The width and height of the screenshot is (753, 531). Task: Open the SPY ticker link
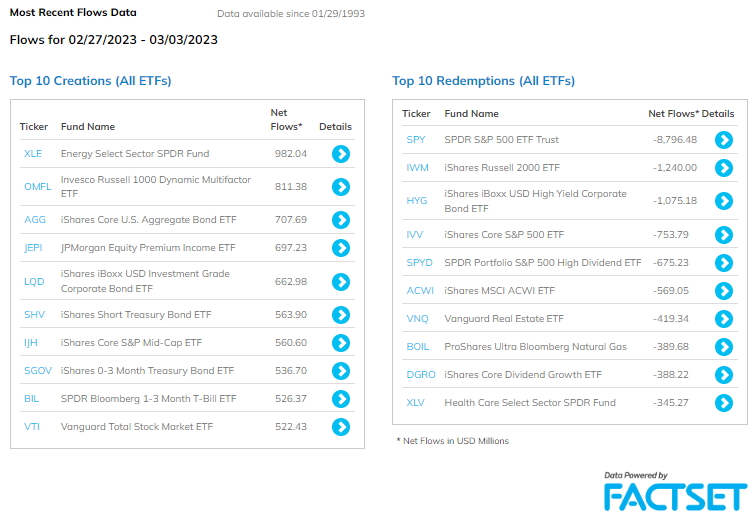[416, 140]
